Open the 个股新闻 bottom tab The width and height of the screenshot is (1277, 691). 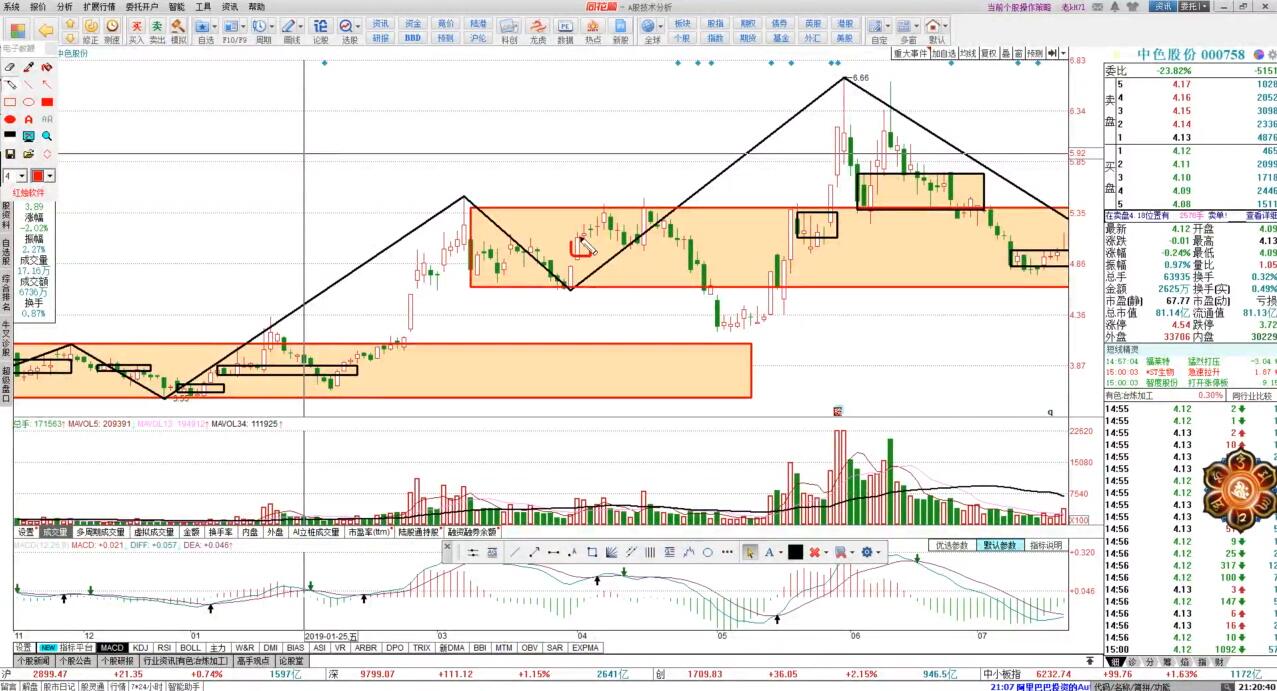[x=33, y=661]
